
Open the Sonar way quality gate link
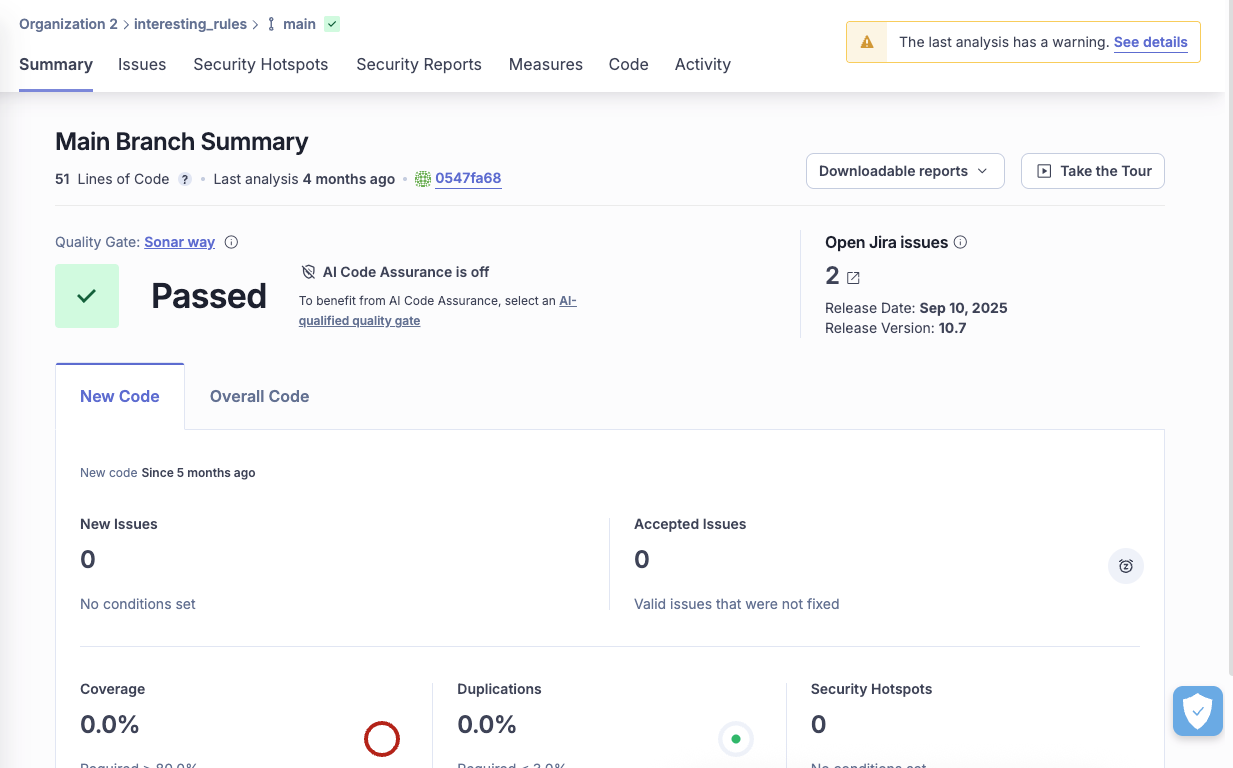click(x=180, y=242)
